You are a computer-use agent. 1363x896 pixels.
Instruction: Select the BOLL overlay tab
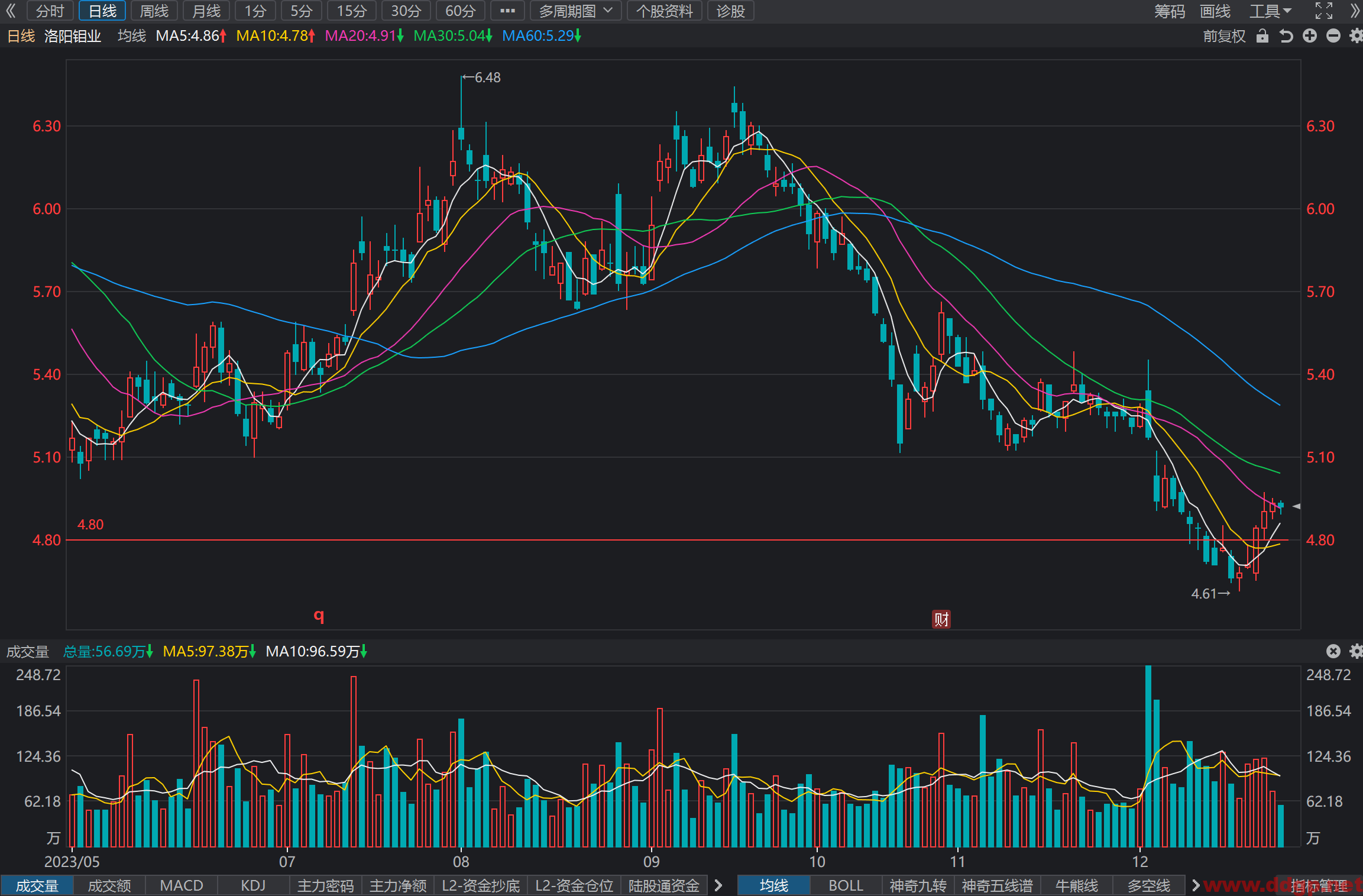point(846,885)
